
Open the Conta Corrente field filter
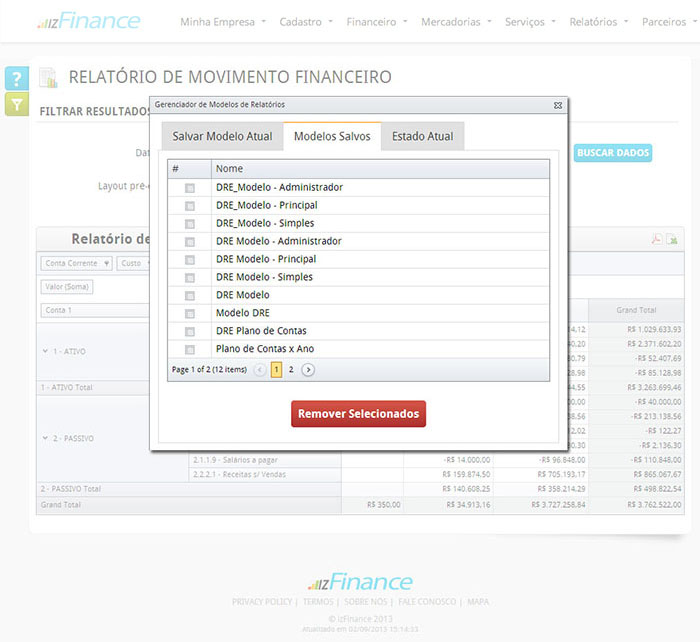pyautogui.click(x=106, y=263)
